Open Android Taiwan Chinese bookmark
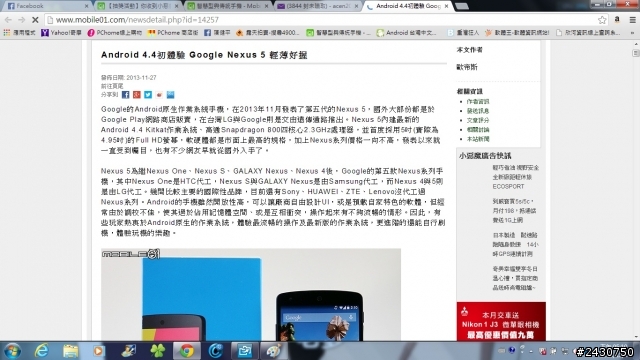 point(407,33)
